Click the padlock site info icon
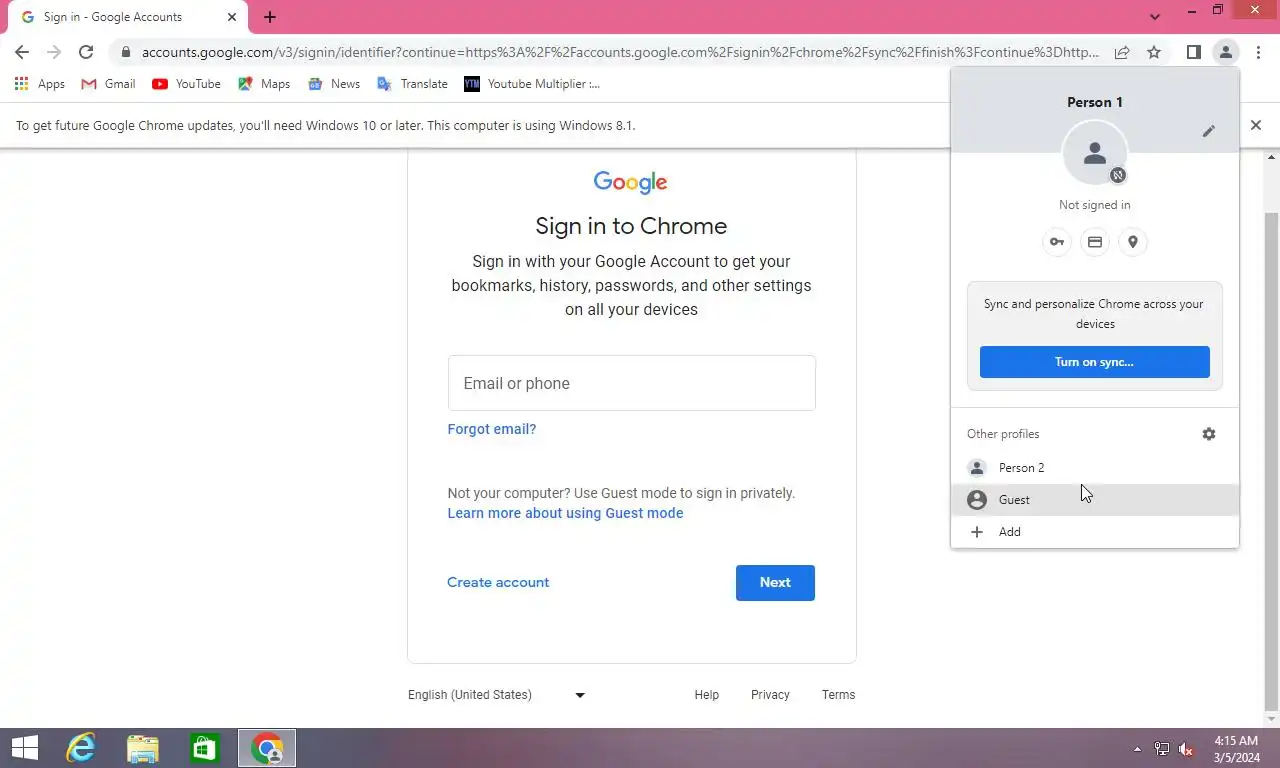 124,52
